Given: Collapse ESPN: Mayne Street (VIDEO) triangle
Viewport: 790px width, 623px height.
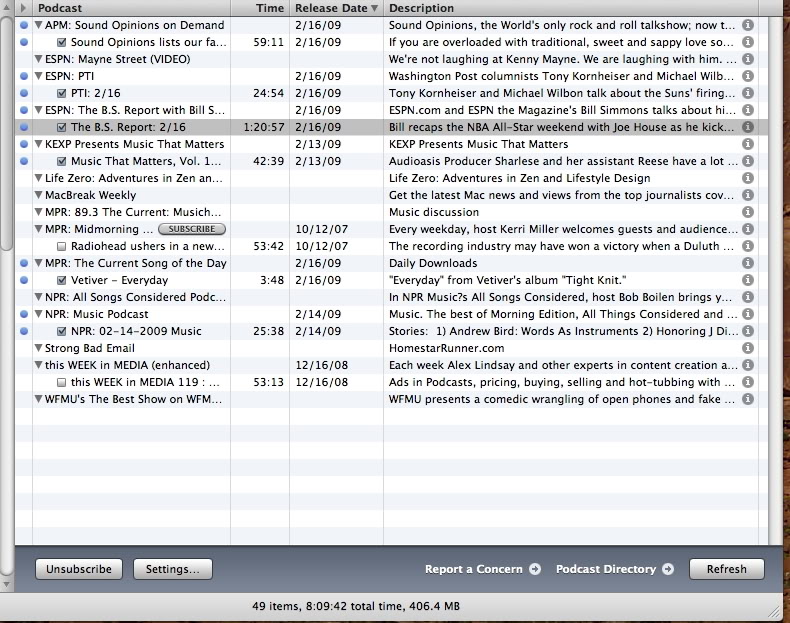Looking at the screenshot, I should coord(38,59).
